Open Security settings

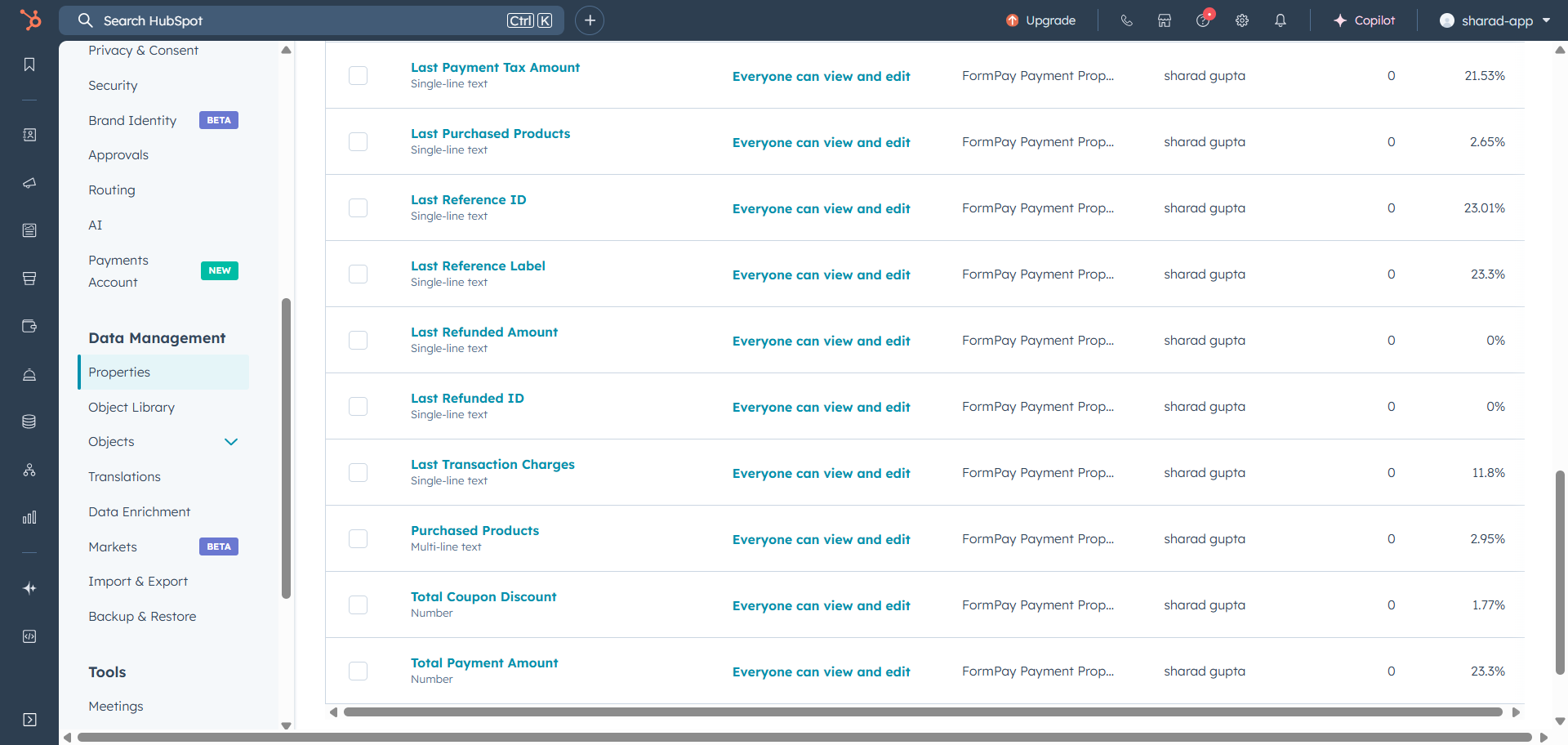(x=113, y=85)
